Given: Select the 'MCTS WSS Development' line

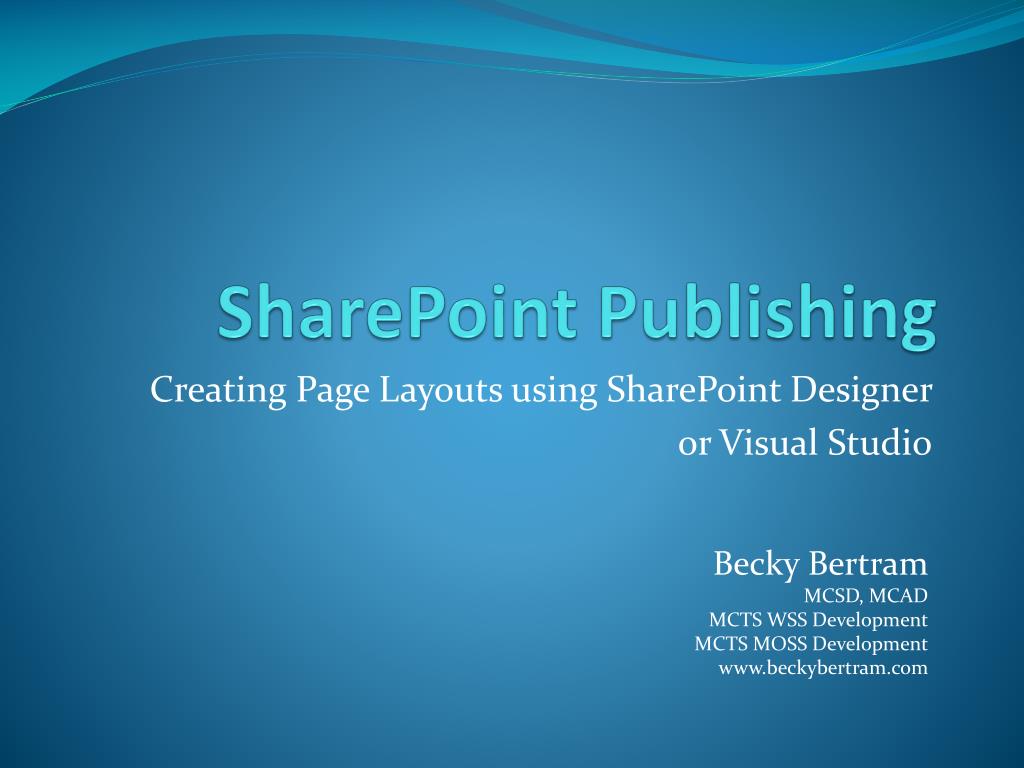Looking at the screenshot, I should pos(818,620).
